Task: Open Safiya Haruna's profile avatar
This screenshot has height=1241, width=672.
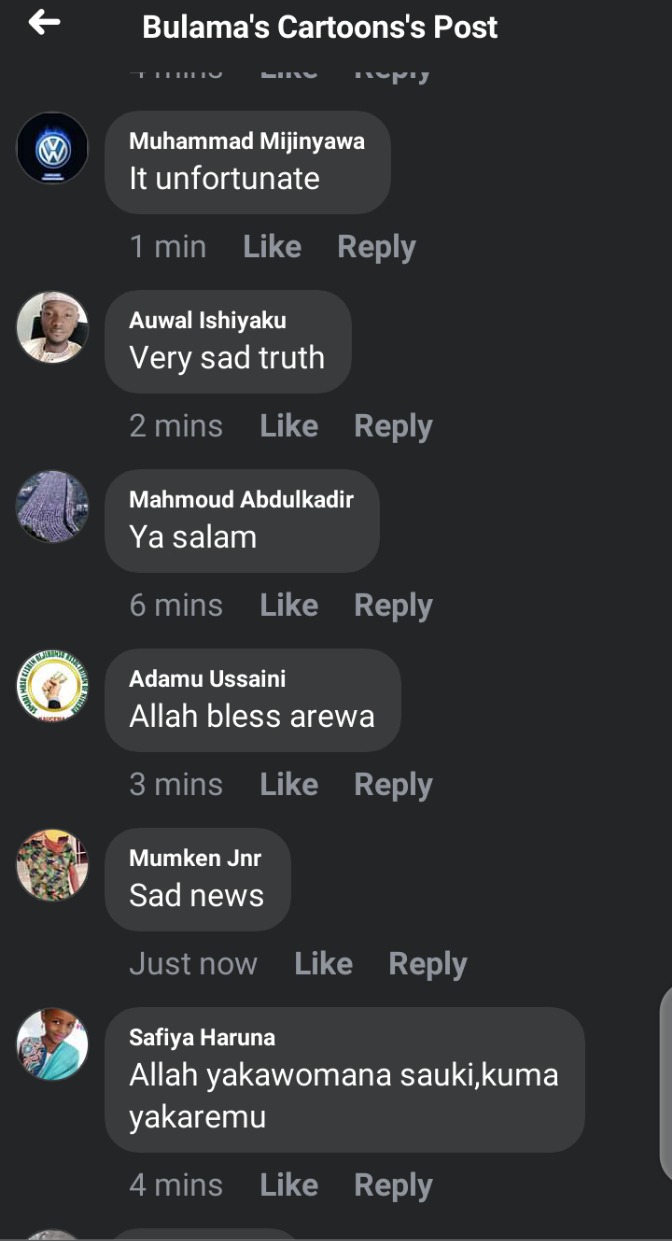Action: [53, 1044]
